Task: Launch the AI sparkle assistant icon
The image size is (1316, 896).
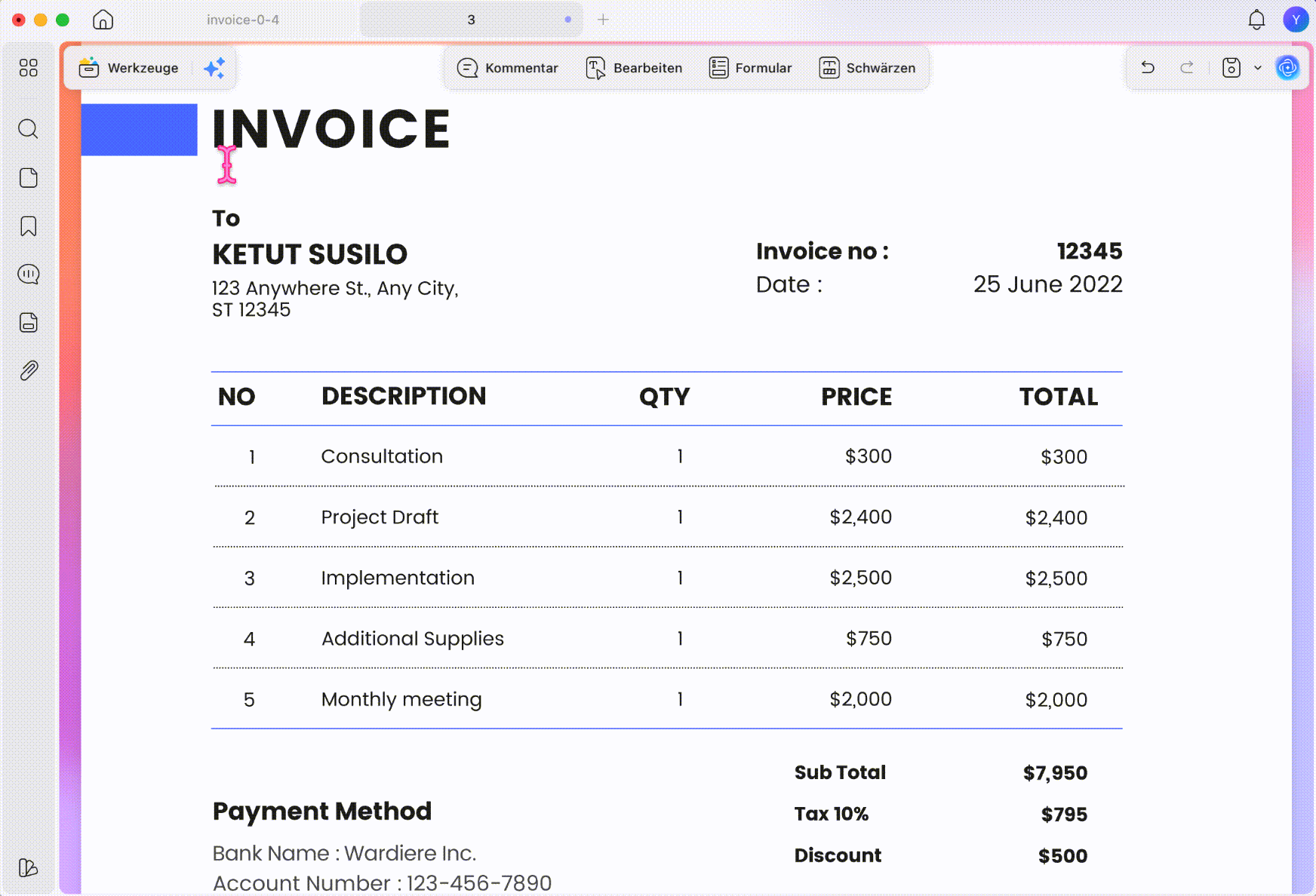Action: pos(214,68)
